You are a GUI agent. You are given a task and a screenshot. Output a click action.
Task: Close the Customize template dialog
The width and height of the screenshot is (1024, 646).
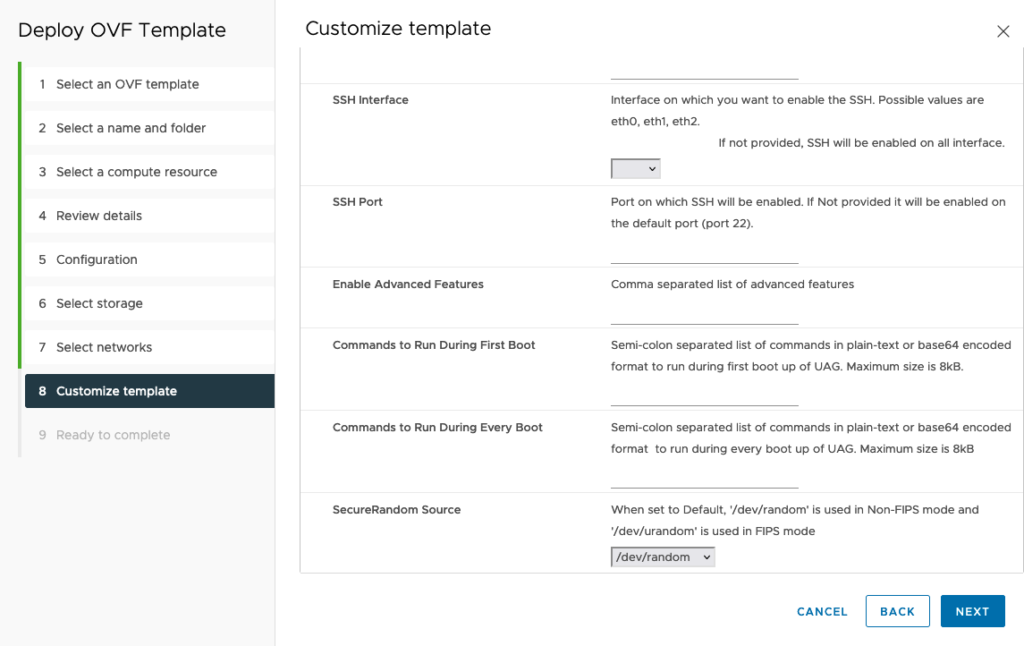point(1003,32)
